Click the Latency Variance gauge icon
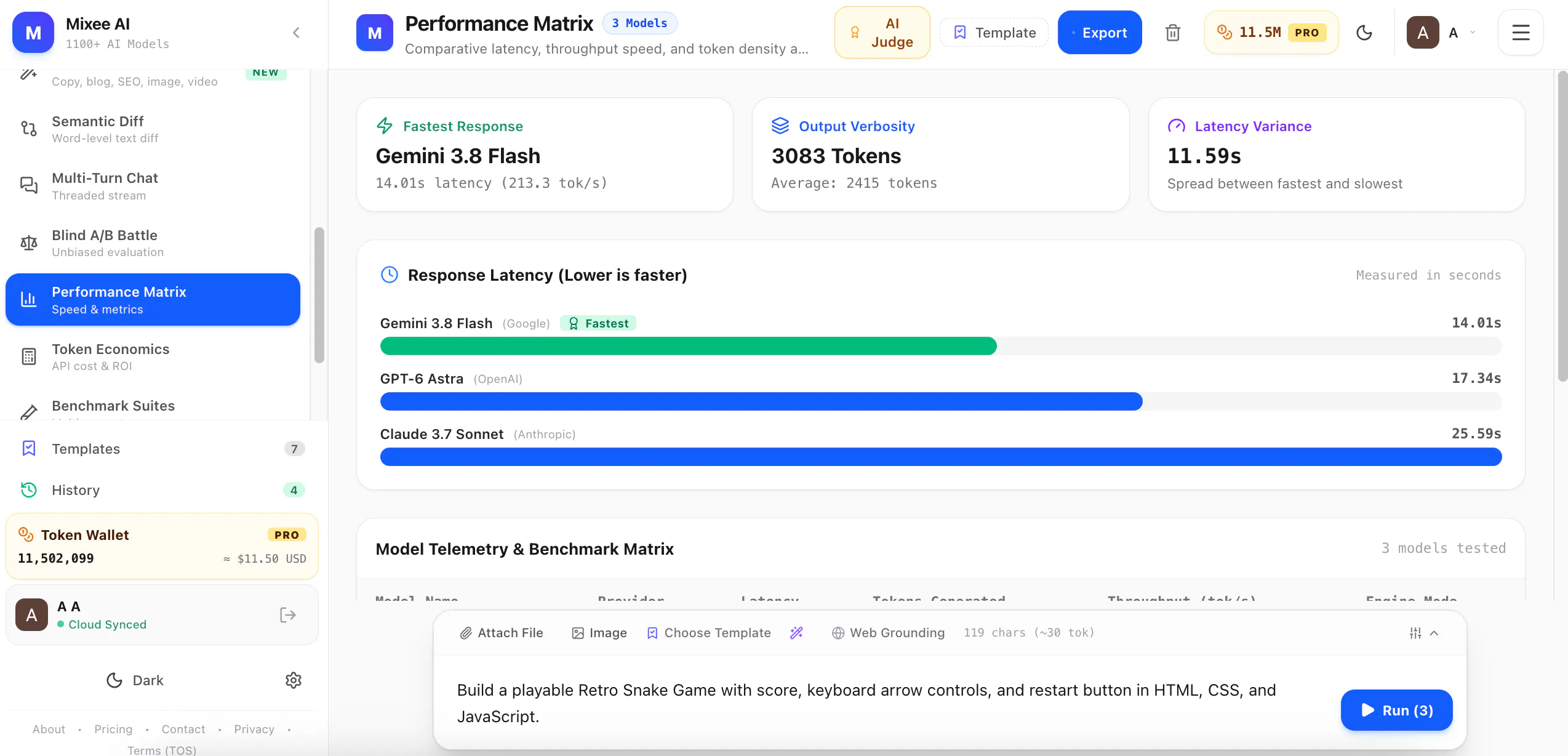Viewport: 1568px width, 756px height. (1176, 126)
